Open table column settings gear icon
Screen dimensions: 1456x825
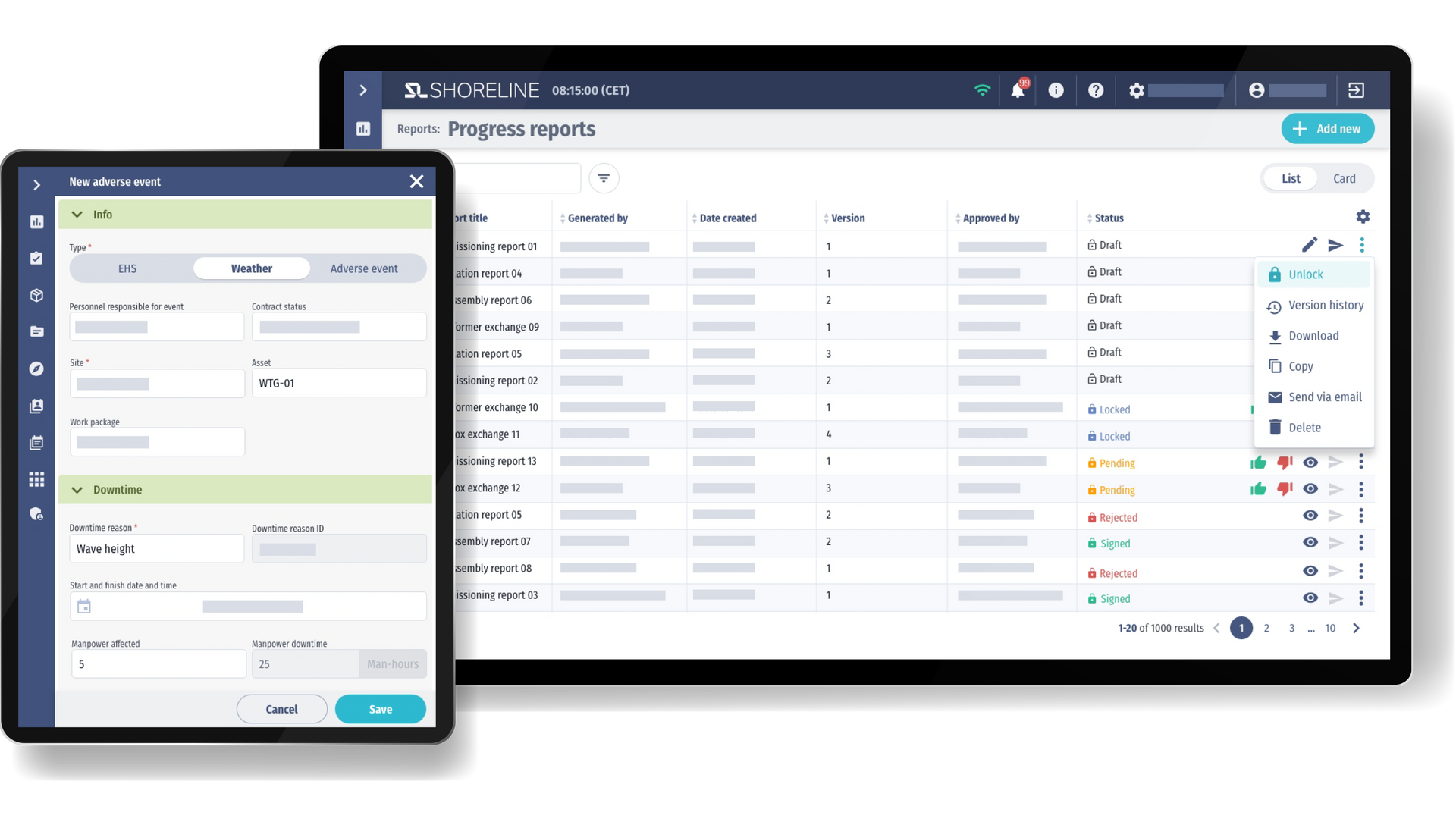pyautogui.click(x=1363, y=217)
